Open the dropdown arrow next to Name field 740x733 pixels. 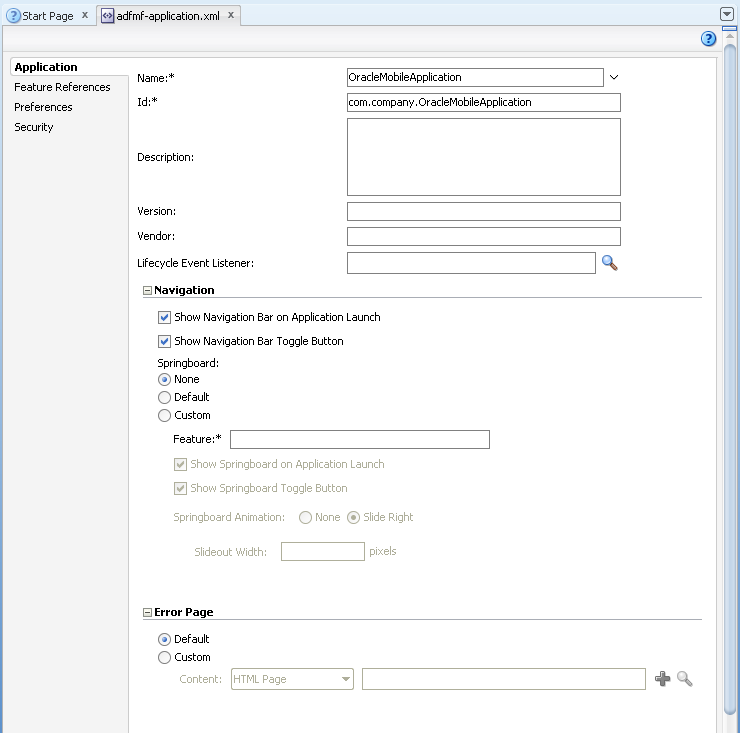click(x=614, y=77)
